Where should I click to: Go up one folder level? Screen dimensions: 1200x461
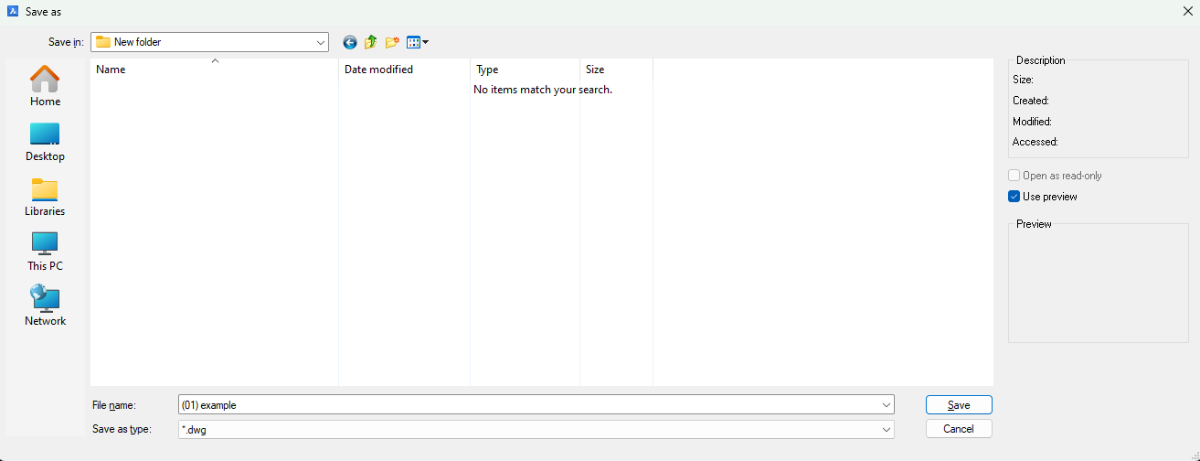click(371, 42)
